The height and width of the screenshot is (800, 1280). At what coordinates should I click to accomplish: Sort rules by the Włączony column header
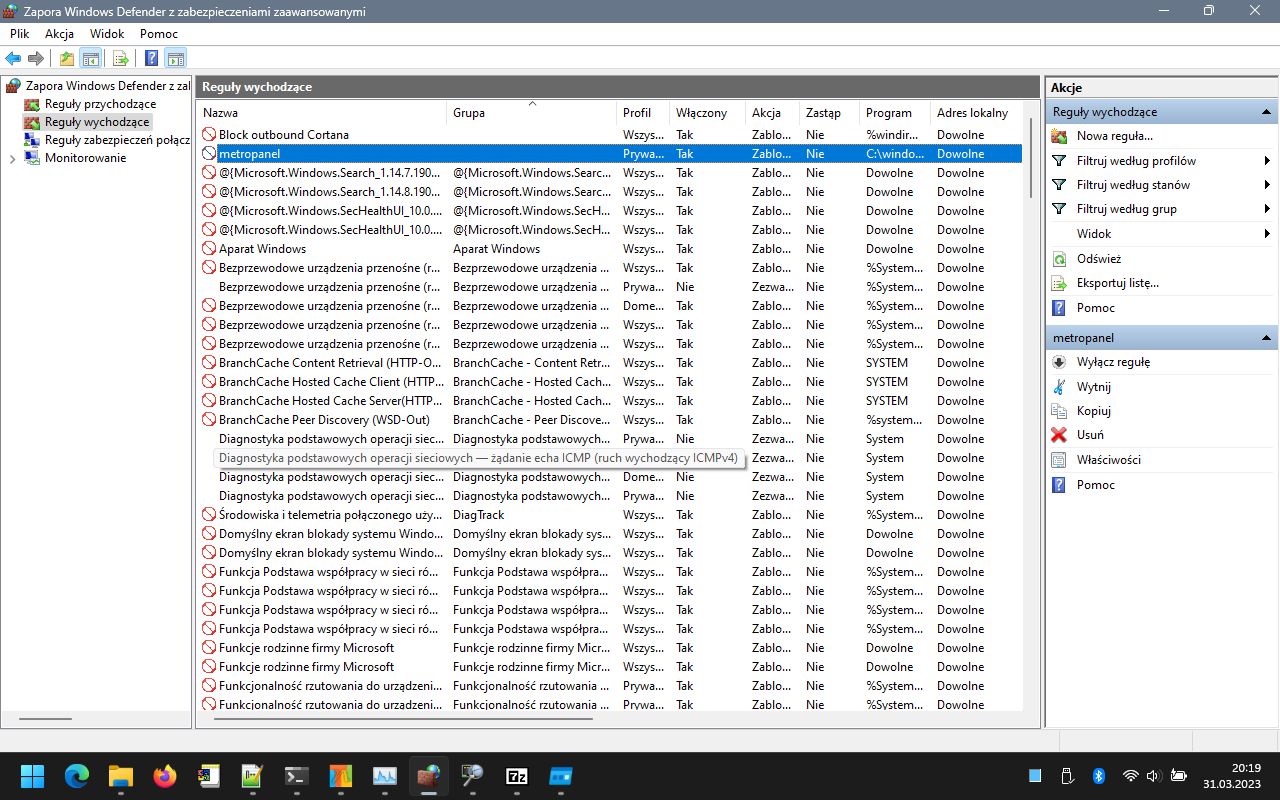707,113
